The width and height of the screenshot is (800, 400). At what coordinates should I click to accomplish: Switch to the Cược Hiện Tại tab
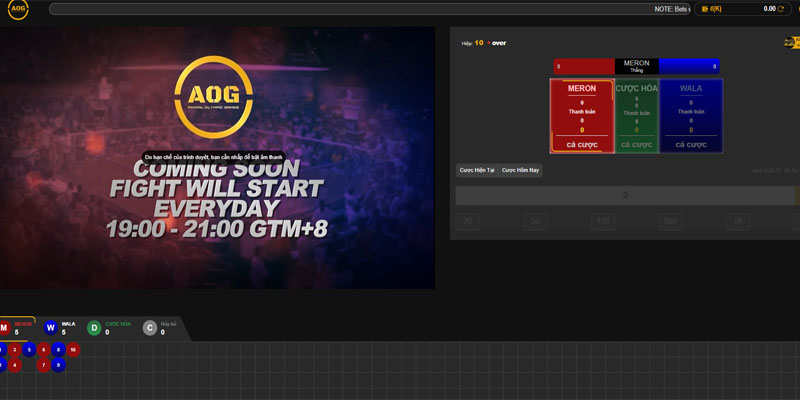[477, 170]
